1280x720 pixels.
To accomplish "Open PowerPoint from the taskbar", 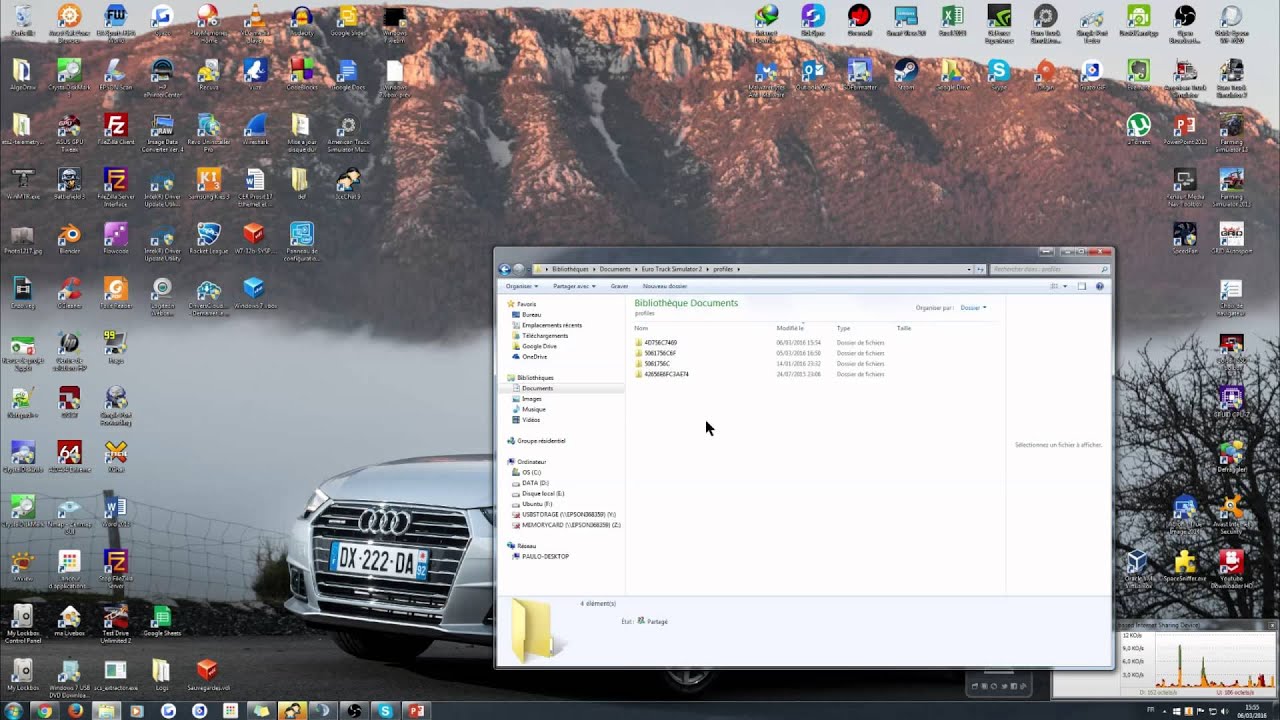I will [x=416, y=711].
